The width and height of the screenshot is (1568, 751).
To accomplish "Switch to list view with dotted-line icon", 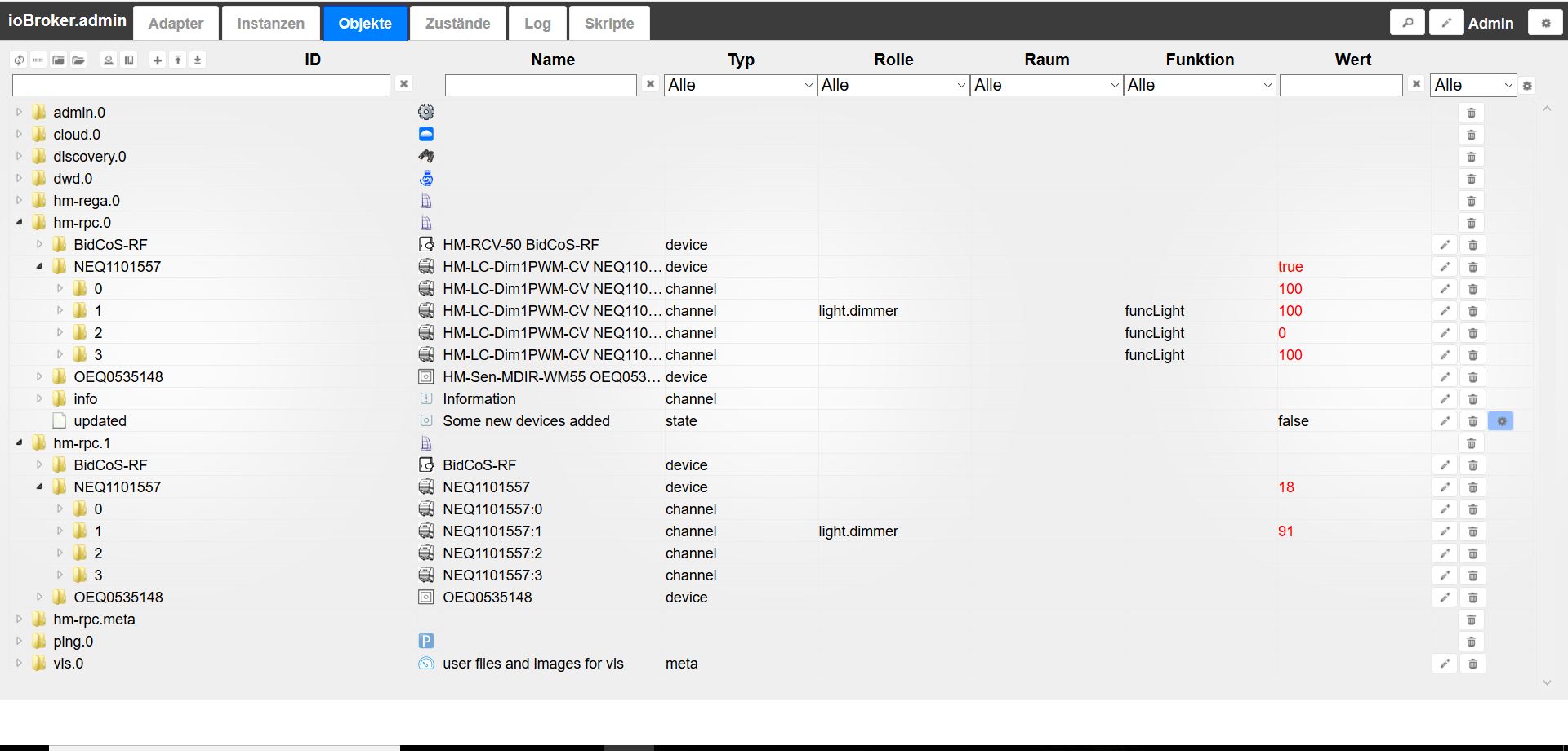I will pyautogui.click(x=38, y=60).
